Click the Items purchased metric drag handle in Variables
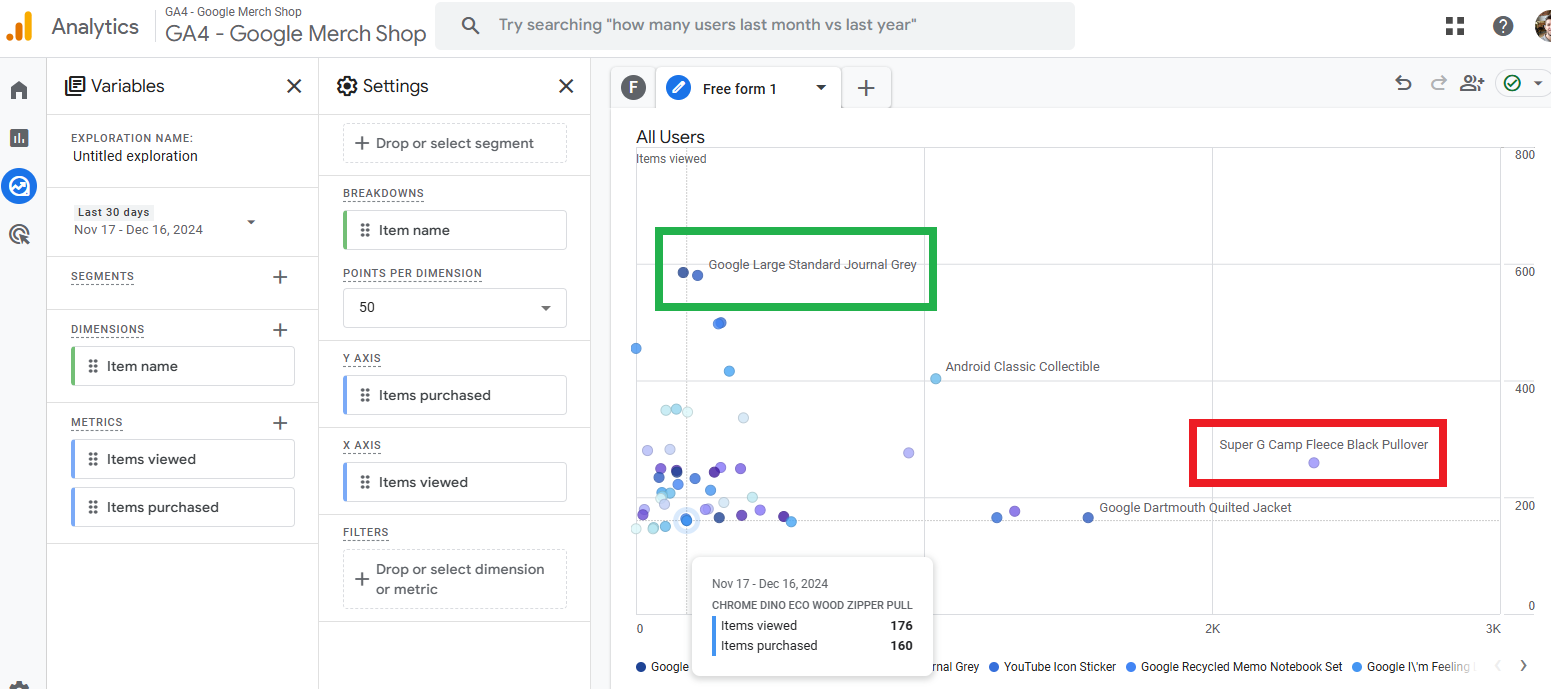The height and width of the screenshot is (689, 1551). (93, 507)
